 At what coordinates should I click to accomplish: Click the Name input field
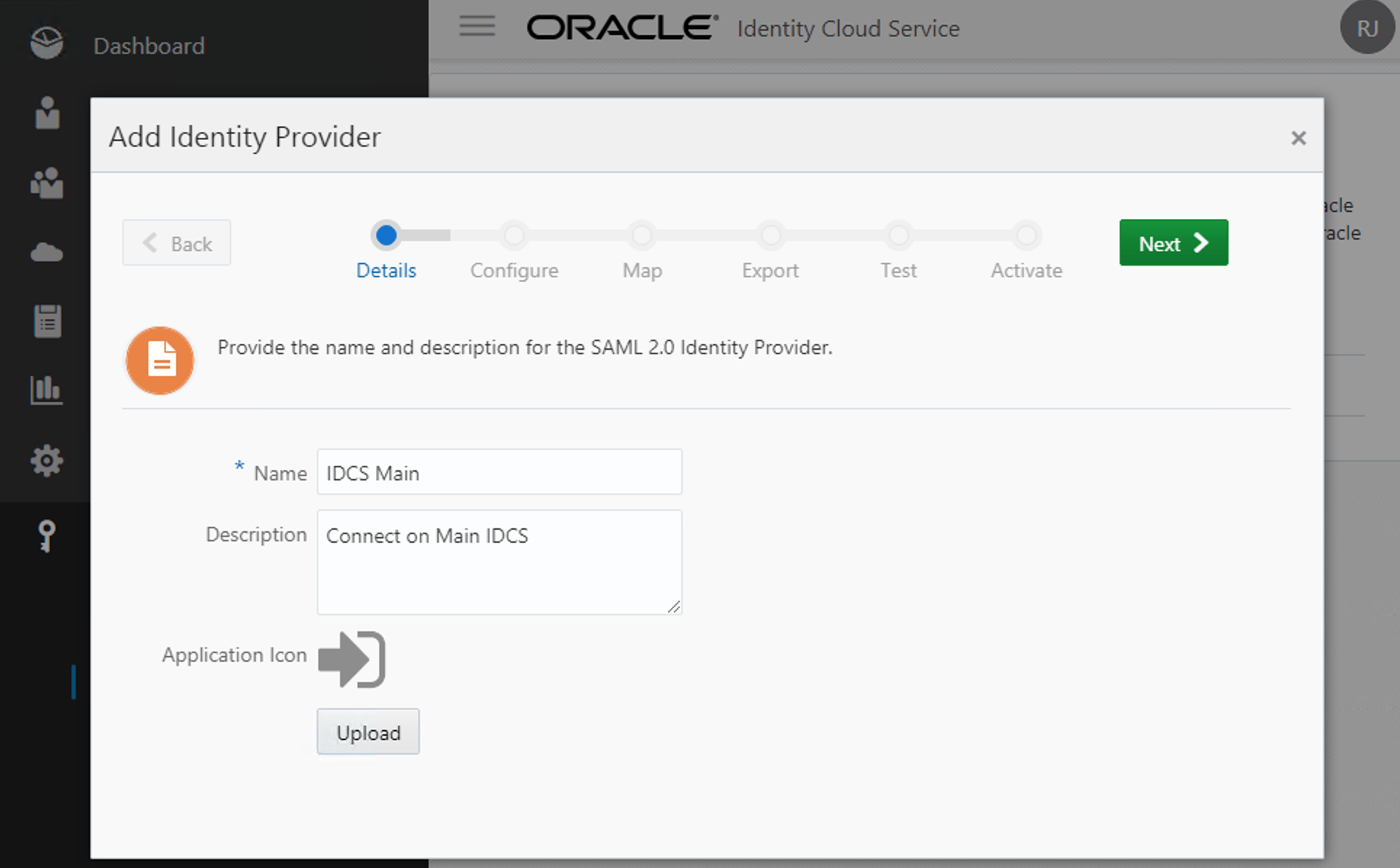(x=500, y=472)
